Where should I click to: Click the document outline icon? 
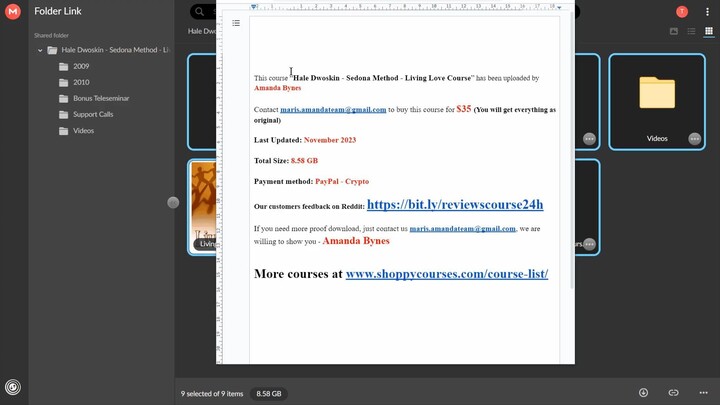tap(236, 23)
